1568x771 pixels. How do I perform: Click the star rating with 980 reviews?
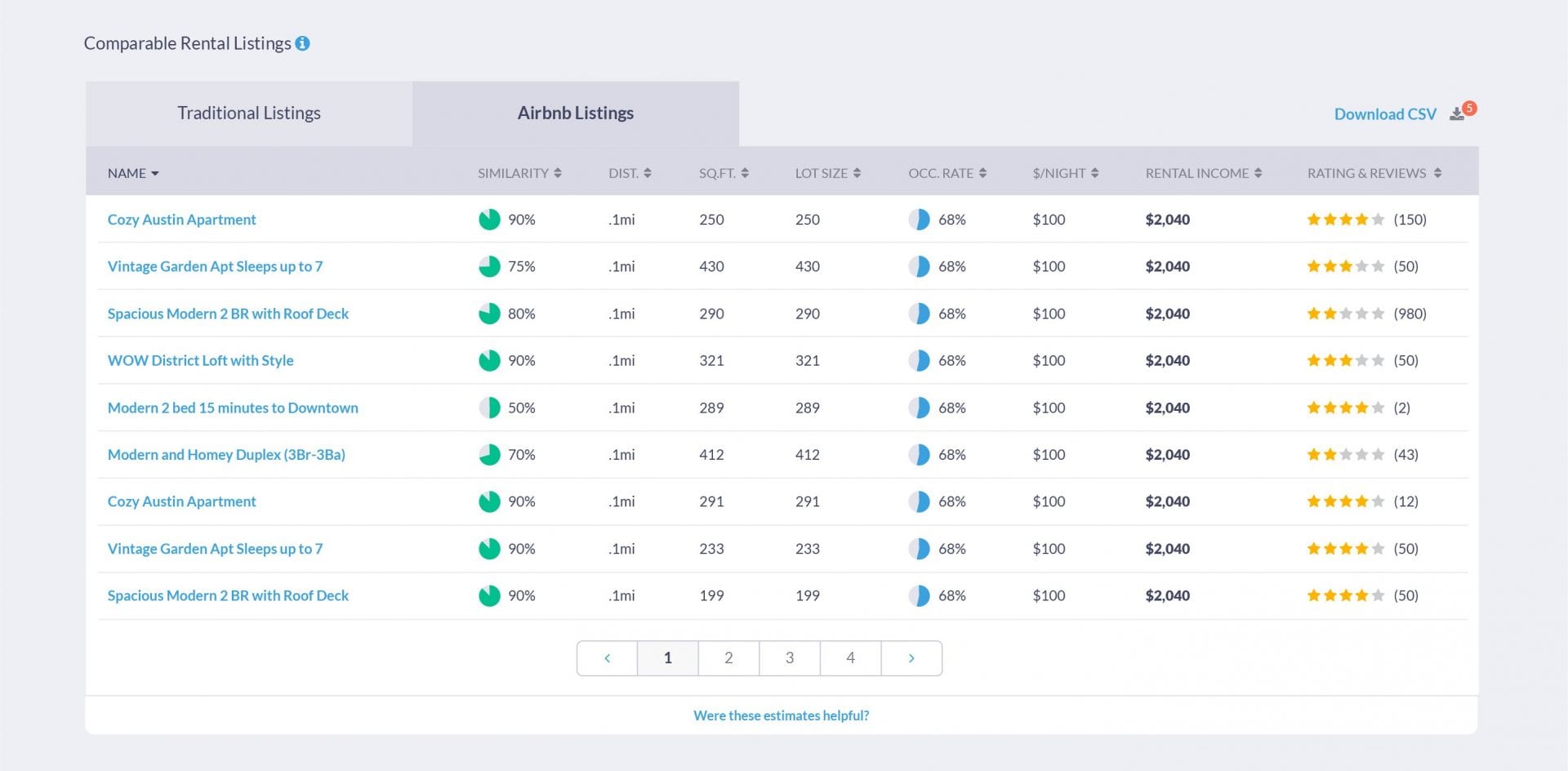coord(1345,314)
